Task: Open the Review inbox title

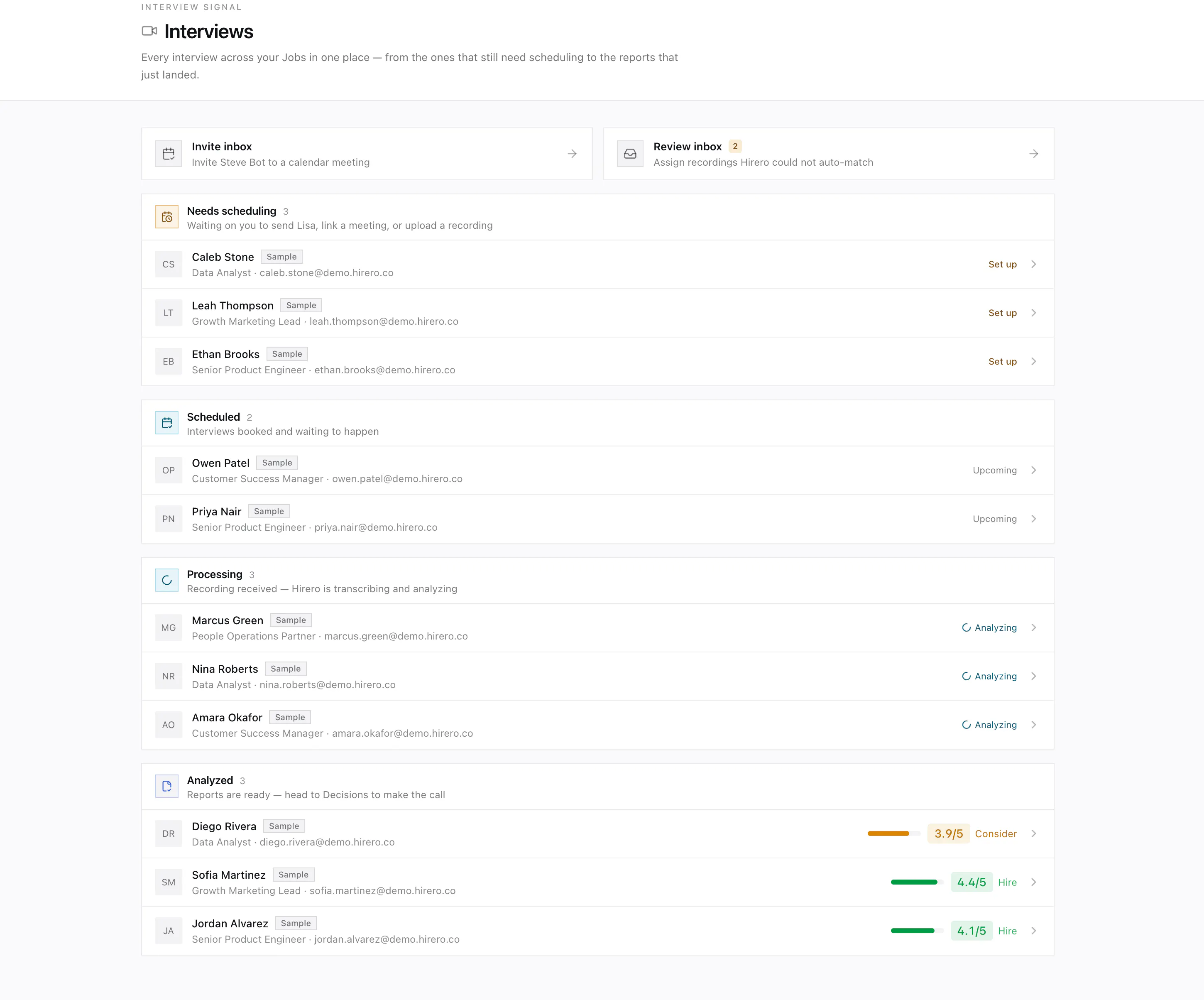Action: [688, 146]
